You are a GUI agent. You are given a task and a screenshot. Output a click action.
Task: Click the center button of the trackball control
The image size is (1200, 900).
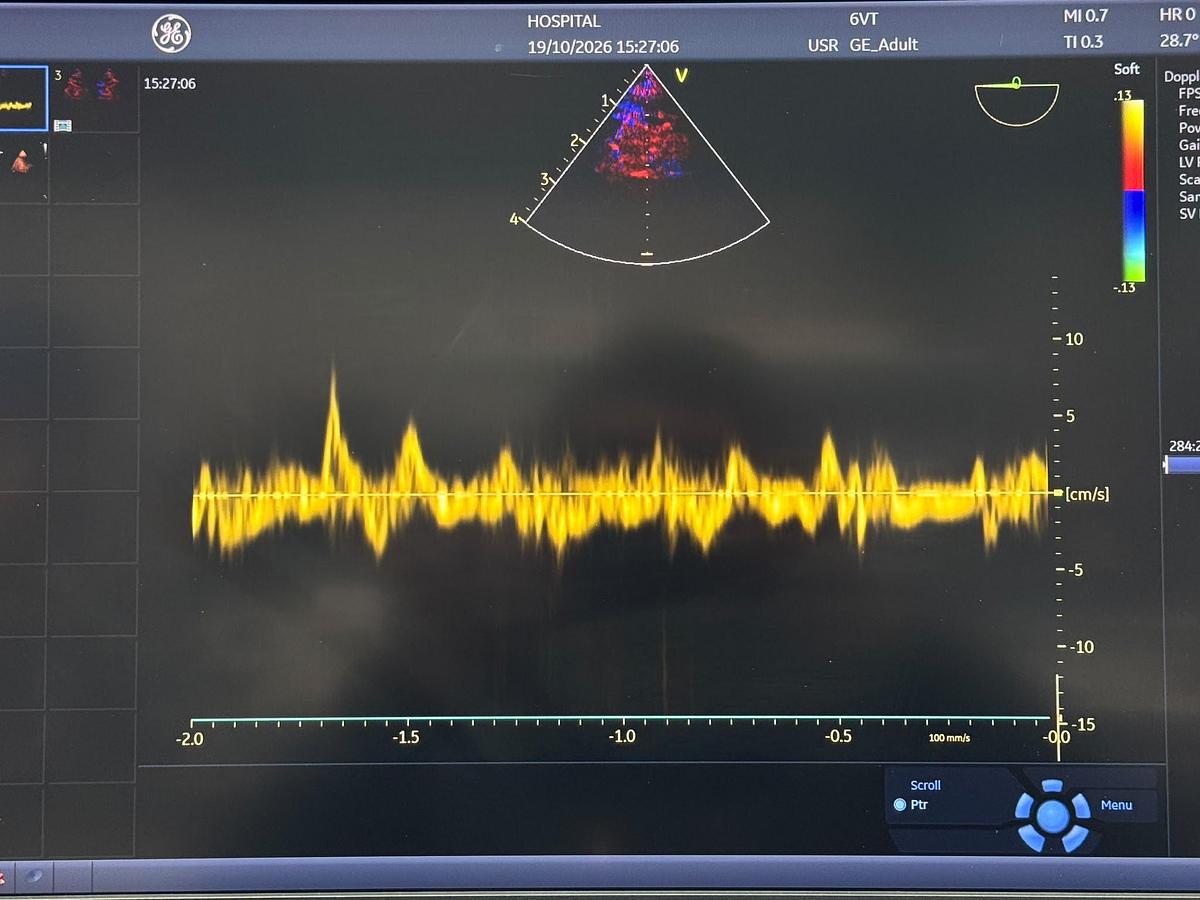[x=1052, y=816]
